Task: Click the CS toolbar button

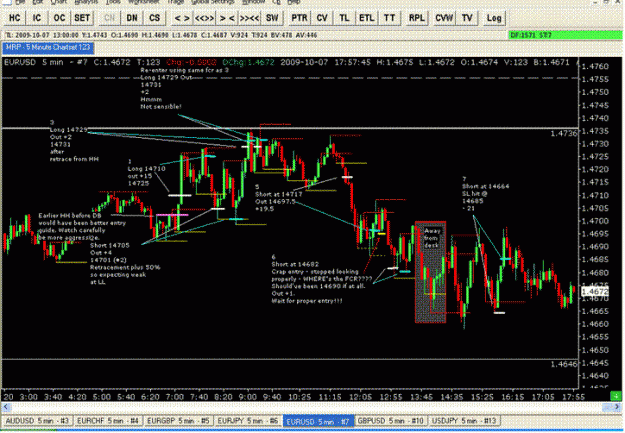Action: point(154,18)
